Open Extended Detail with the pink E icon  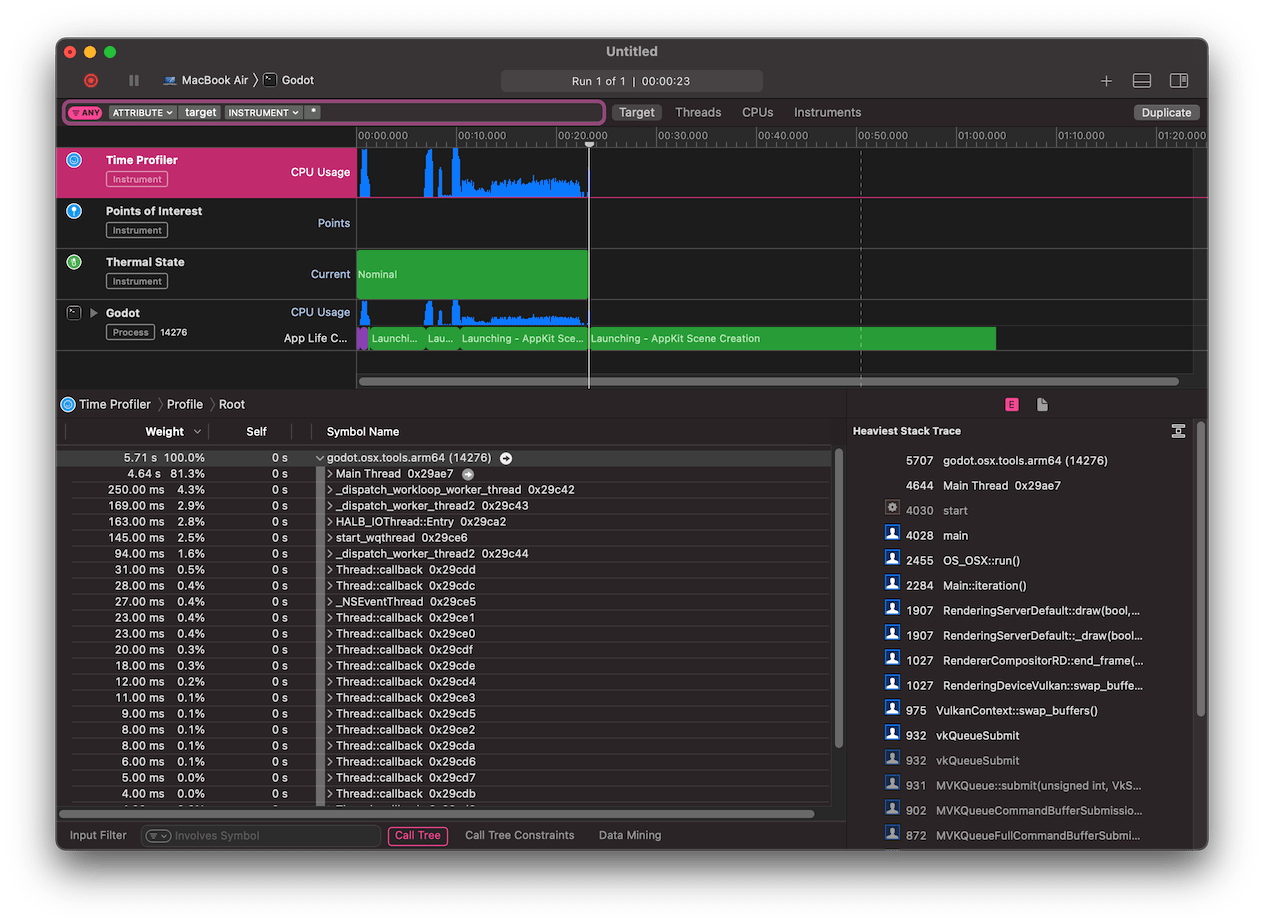pyautogui.click(x=1011, y=404)
